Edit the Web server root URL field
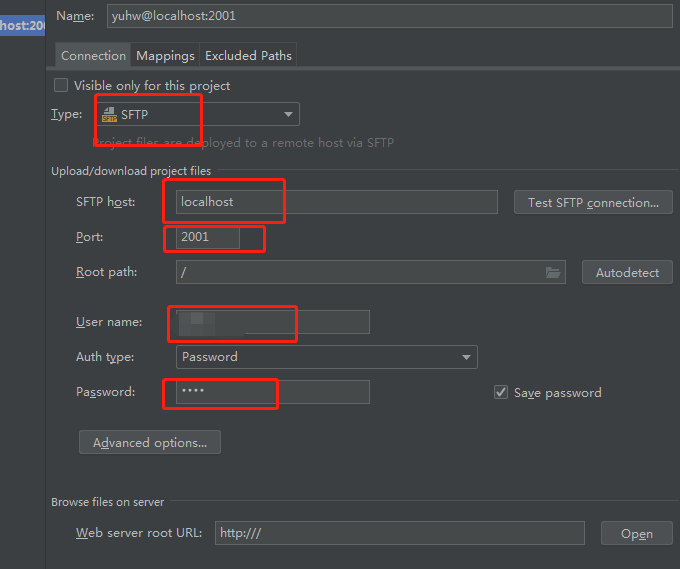This screenshot has width=680, height=569. [398, 533]
